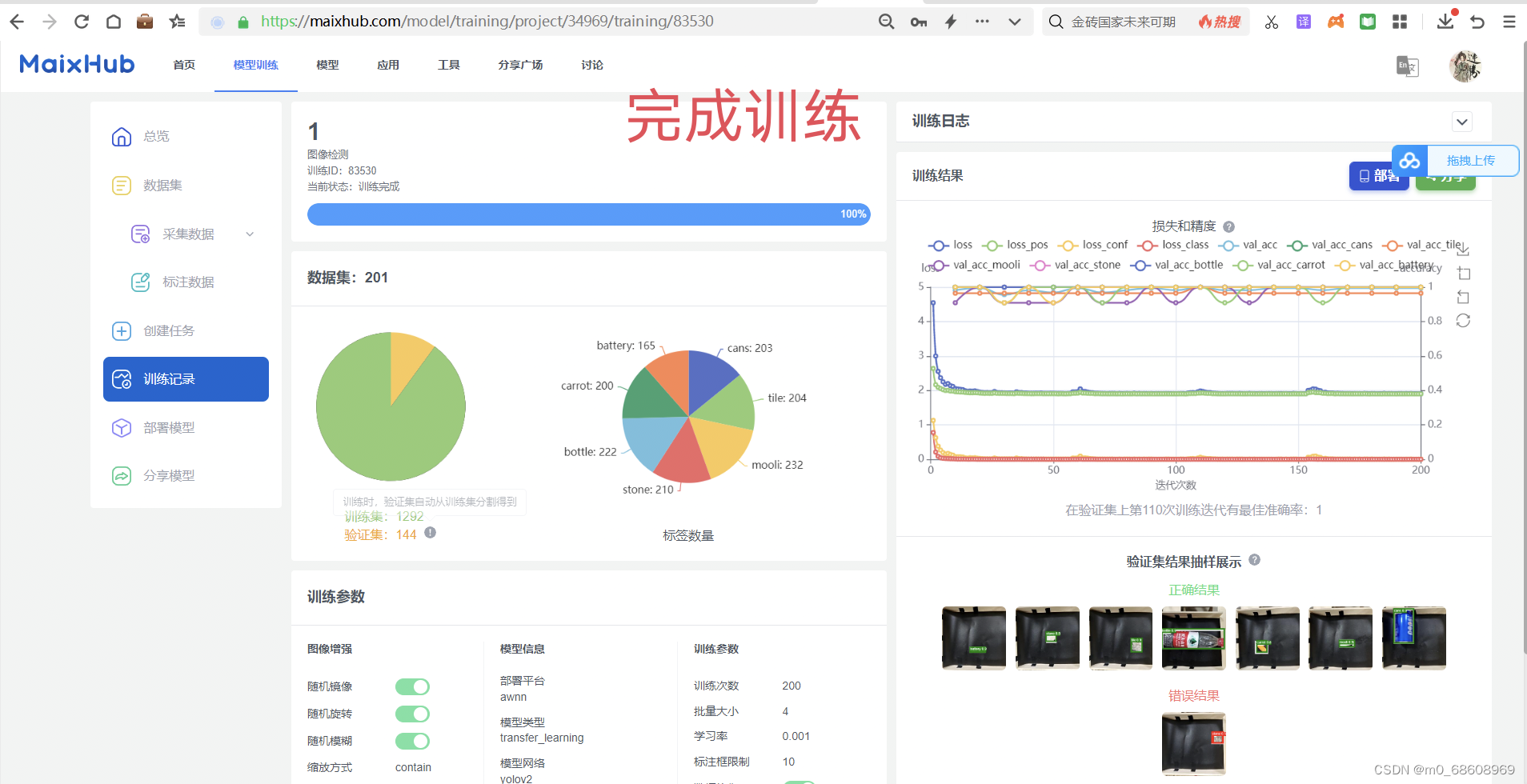The width and height of the screenshot is (1527, 784).
Task: Open the 标注数据 annotation icon
Action: [x=140, y=282]
